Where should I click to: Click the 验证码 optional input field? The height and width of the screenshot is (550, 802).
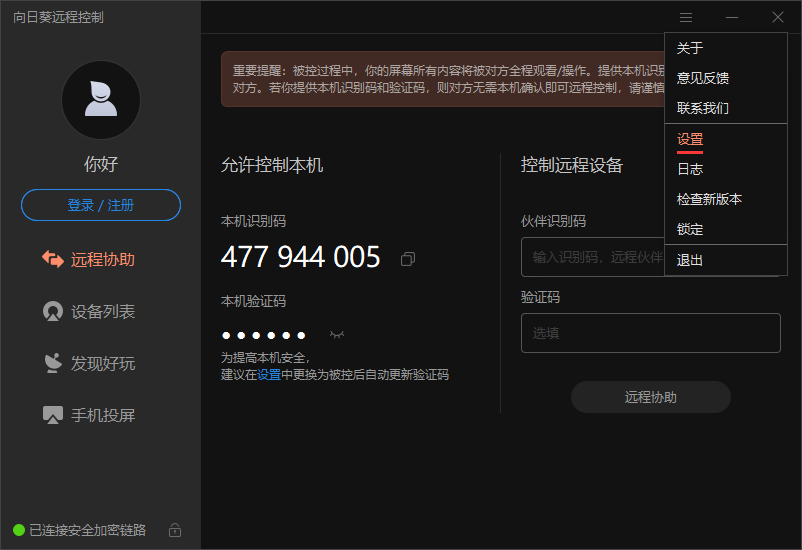[651, 333]
